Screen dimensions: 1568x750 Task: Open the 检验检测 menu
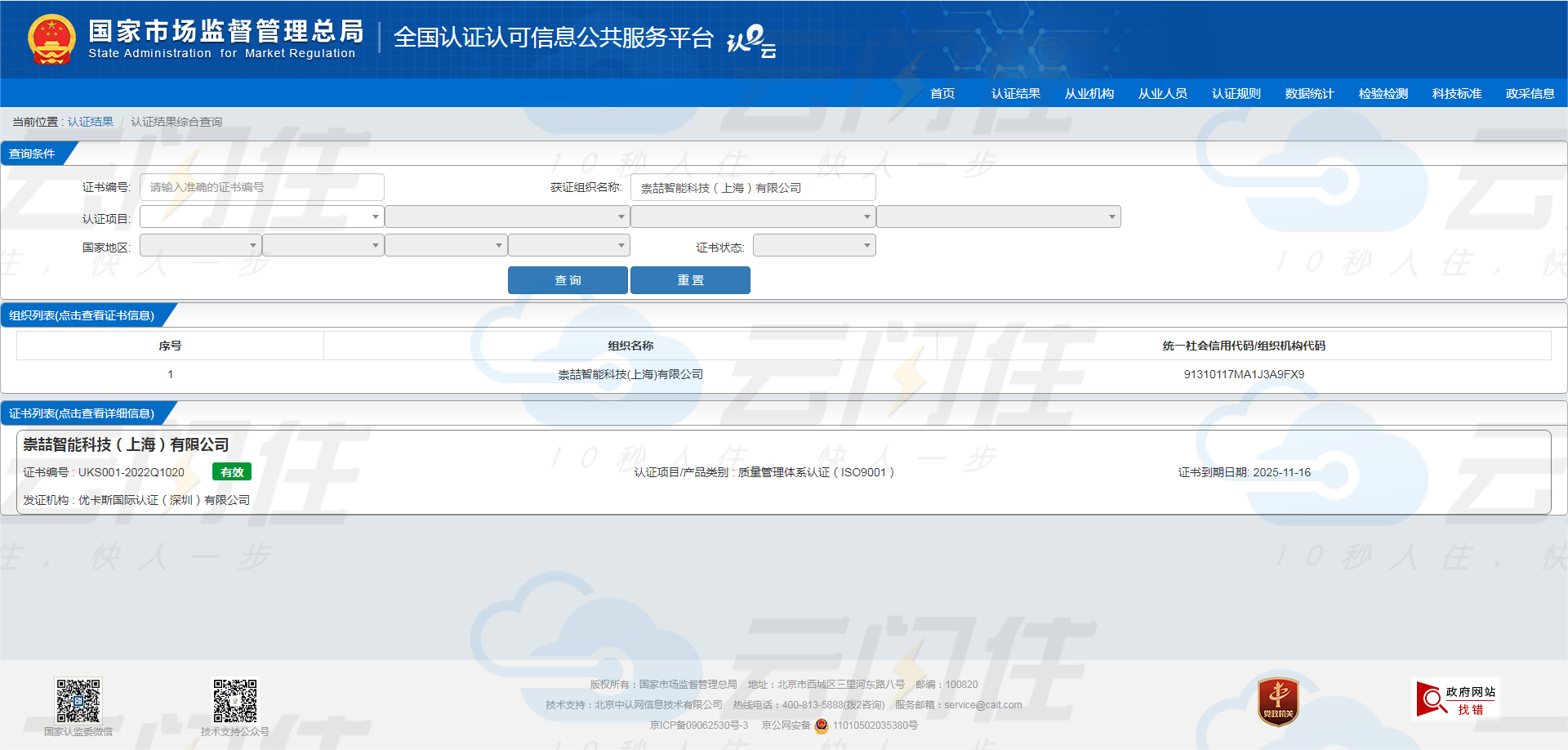(x=1383, y=94)
